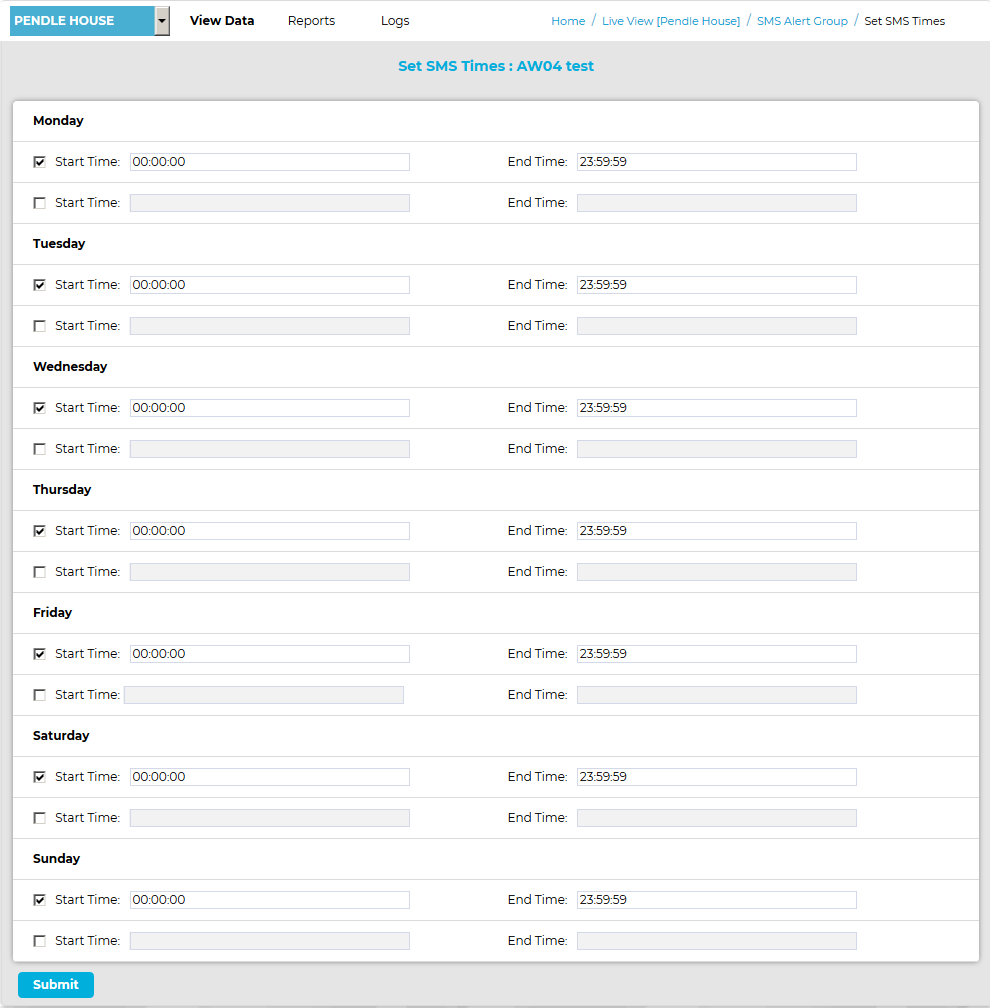
Task: Click Sunday second empty Start Time field
Action: pyautogui.click(x=270, y=941)
